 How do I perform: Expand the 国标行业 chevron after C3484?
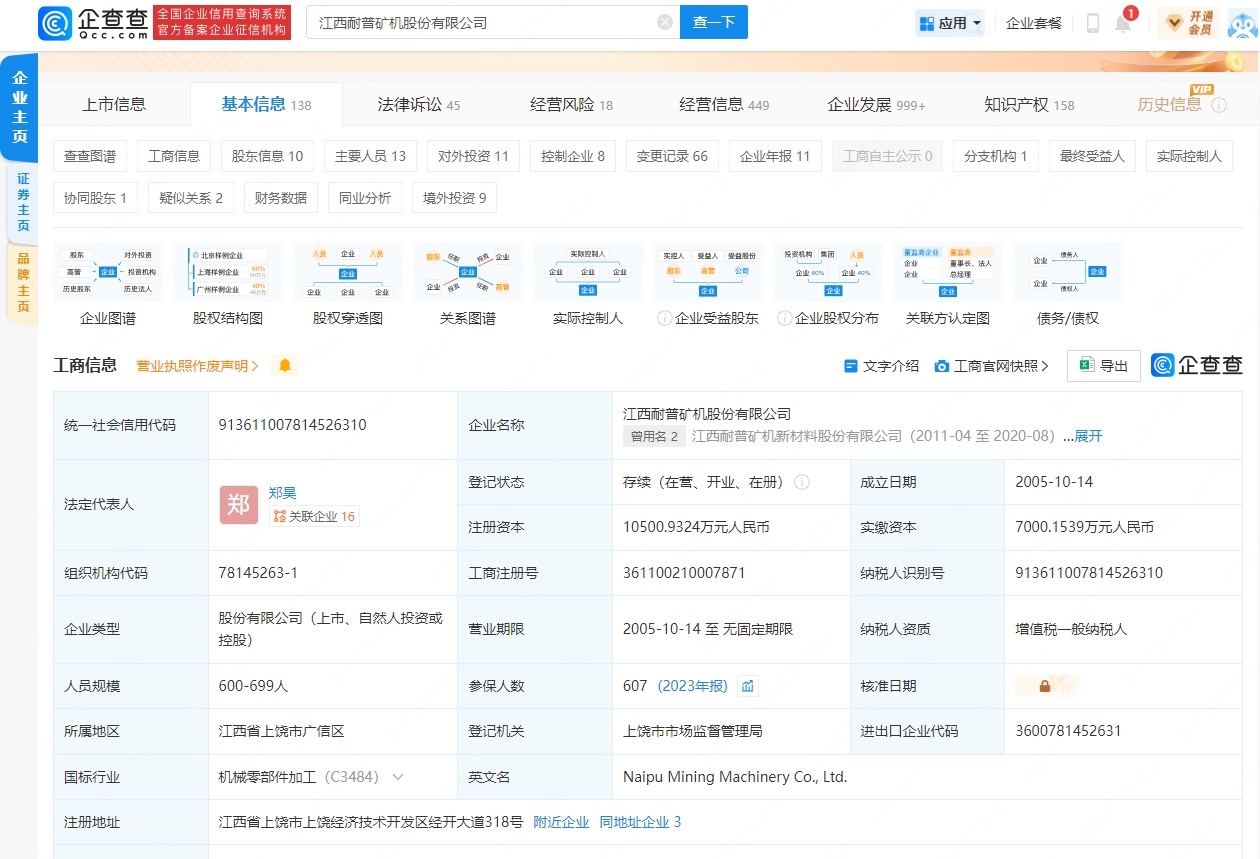[398, 777]
